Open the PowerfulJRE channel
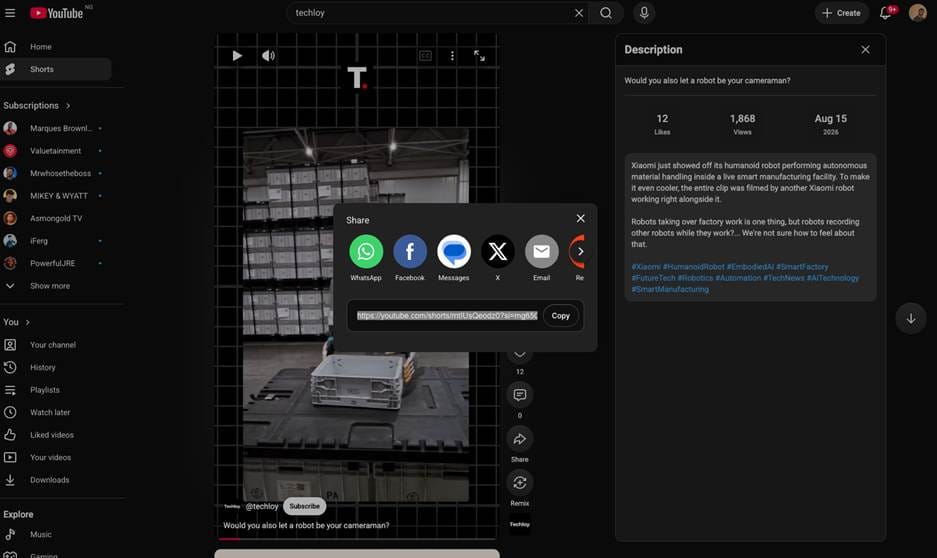The height and width of the screenshot is (558, 937). click(56, 263)
